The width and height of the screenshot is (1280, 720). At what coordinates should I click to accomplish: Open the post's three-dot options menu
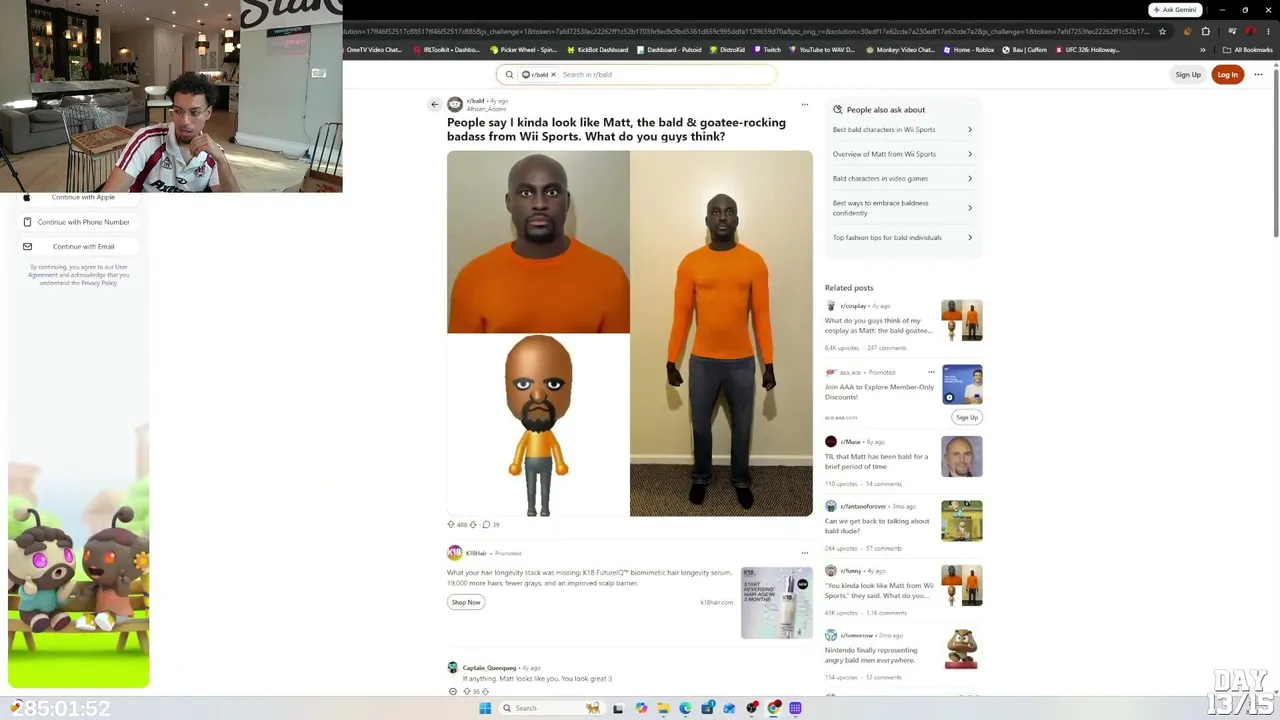point(804,104)
